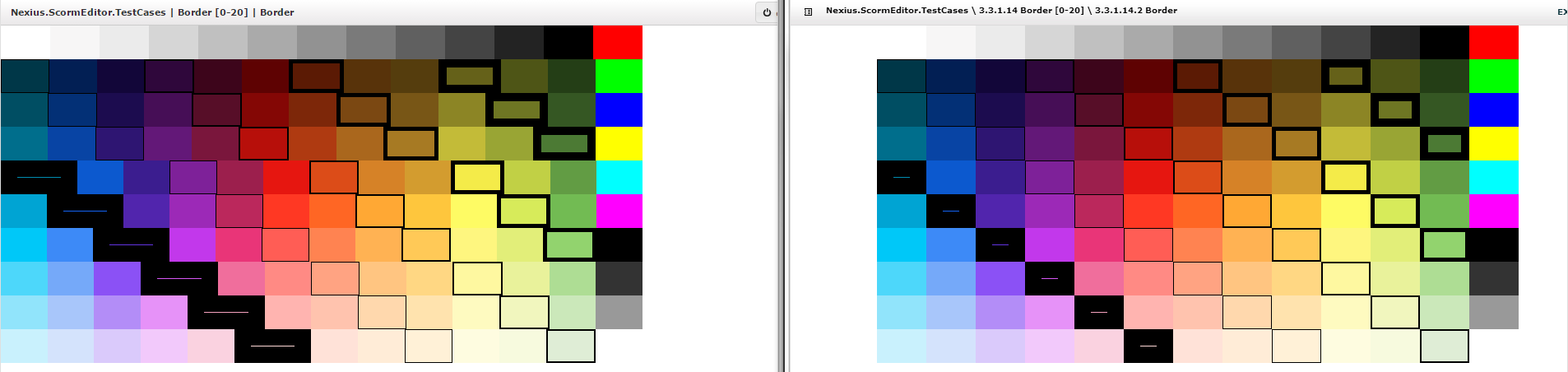The width and height of the screenshot is (1568, 372).
Task: Choose the bright yellow swatch in the left panel
Action: pyautogui.click(x=619, y=143)
